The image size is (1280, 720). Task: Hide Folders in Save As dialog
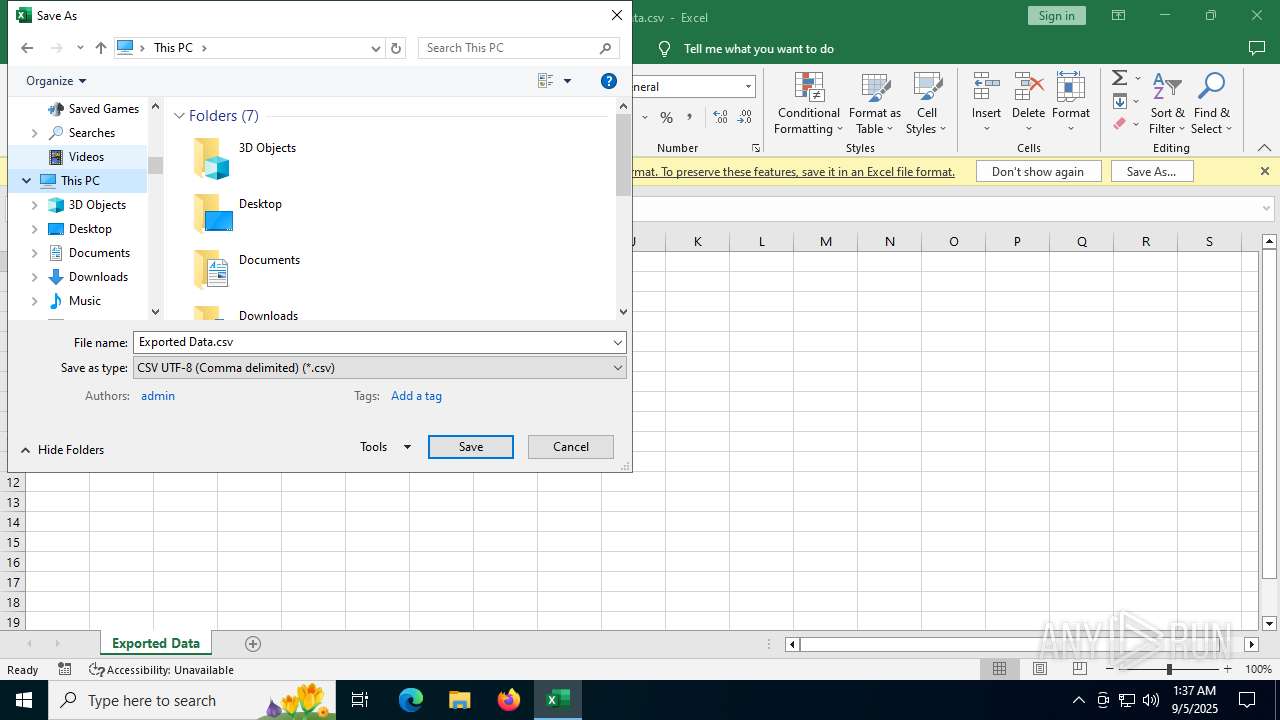(x=62, y=450)
